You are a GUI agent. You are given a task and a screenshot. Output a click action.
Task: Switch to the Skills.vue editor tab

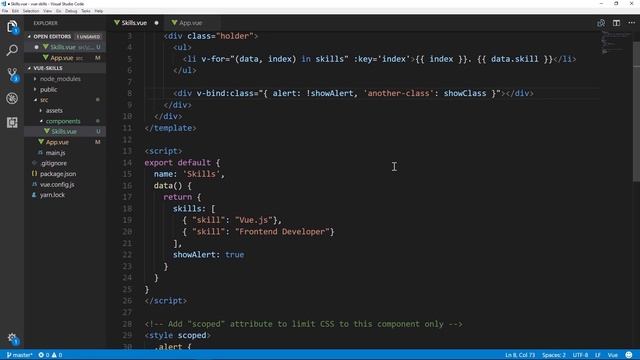point(133,23)
